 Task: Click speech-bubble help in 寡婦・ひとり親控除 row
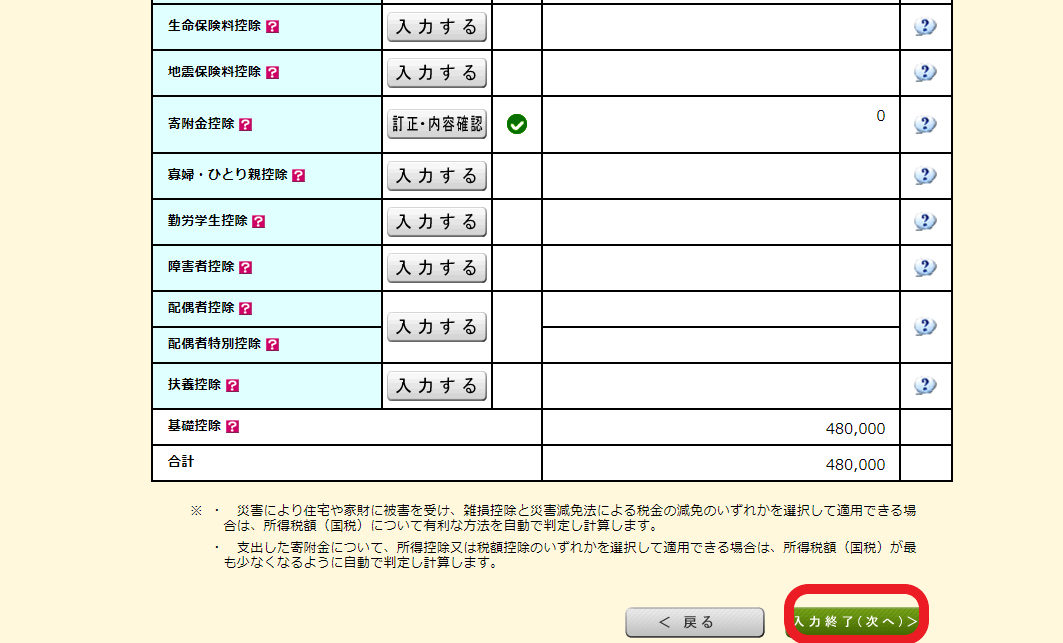(x=925, y=176)
